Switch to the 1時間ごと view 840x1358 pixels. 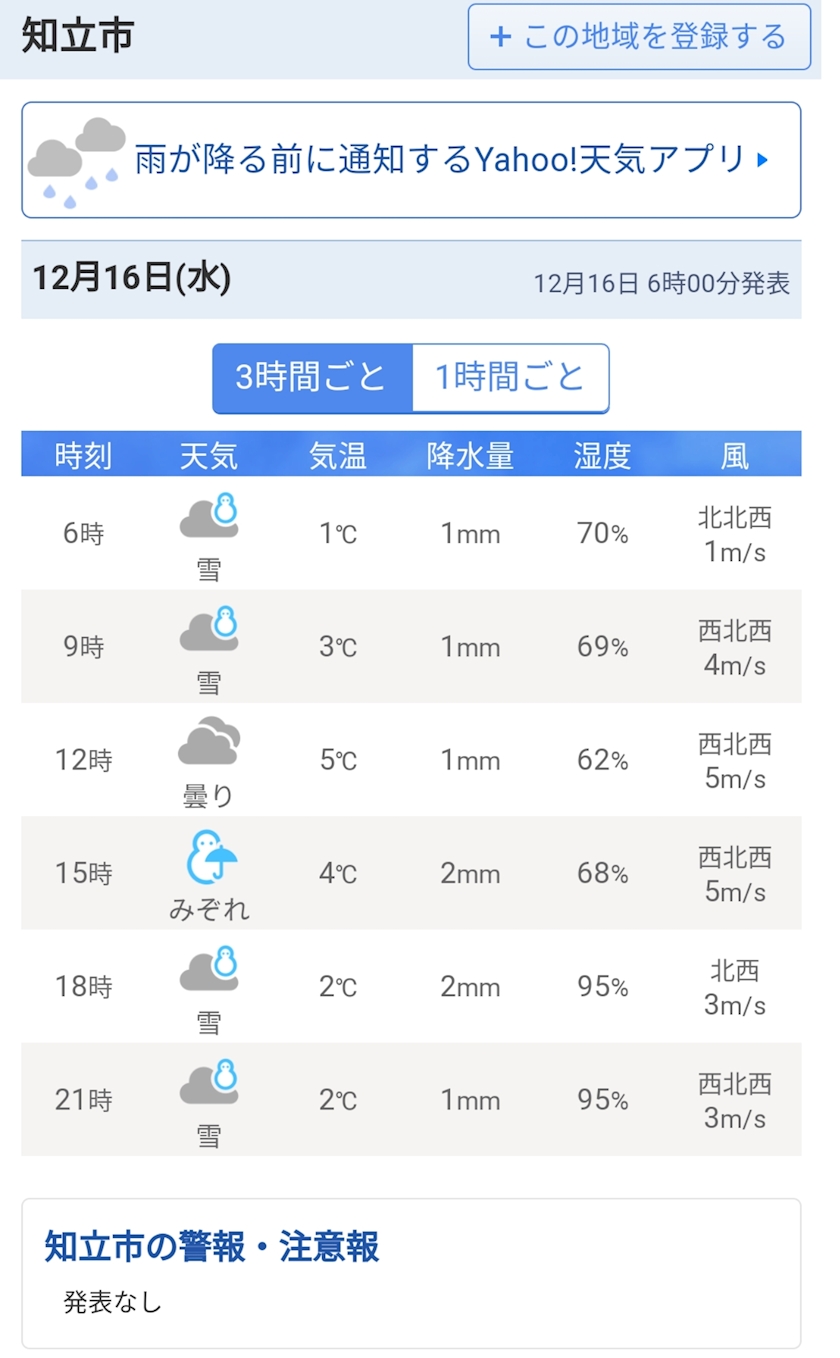(510, 378)
